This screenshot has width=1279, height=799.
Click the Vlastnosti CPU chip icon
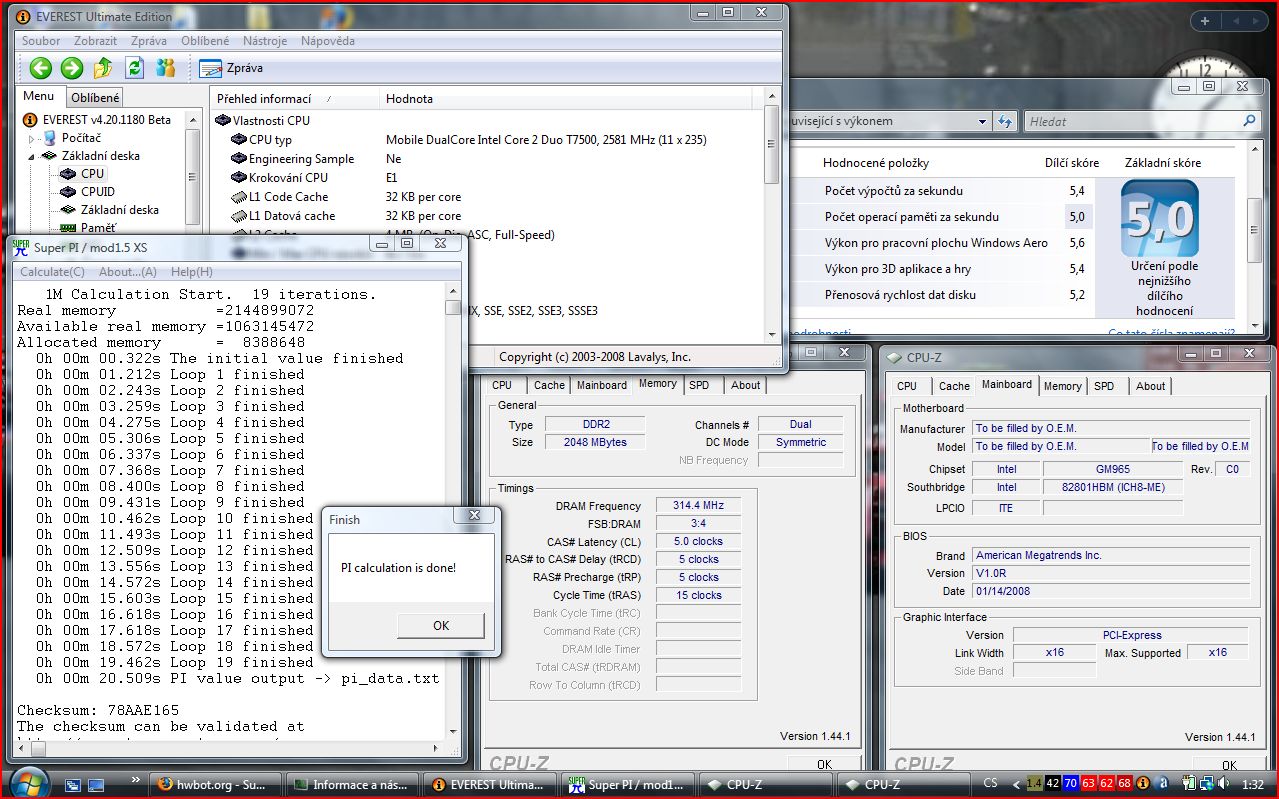223,121
